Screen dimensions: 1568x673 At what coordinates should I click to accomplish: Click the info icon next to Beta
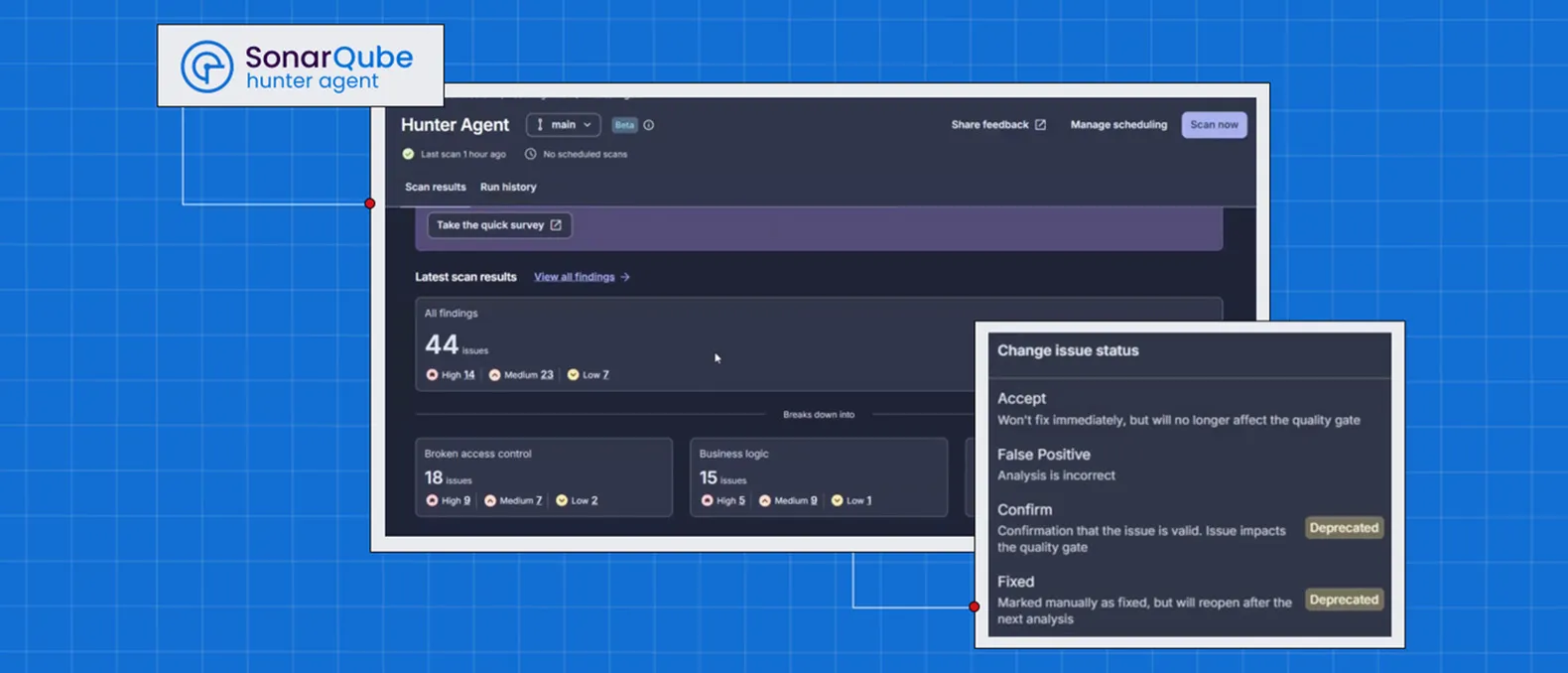[649, 125]
